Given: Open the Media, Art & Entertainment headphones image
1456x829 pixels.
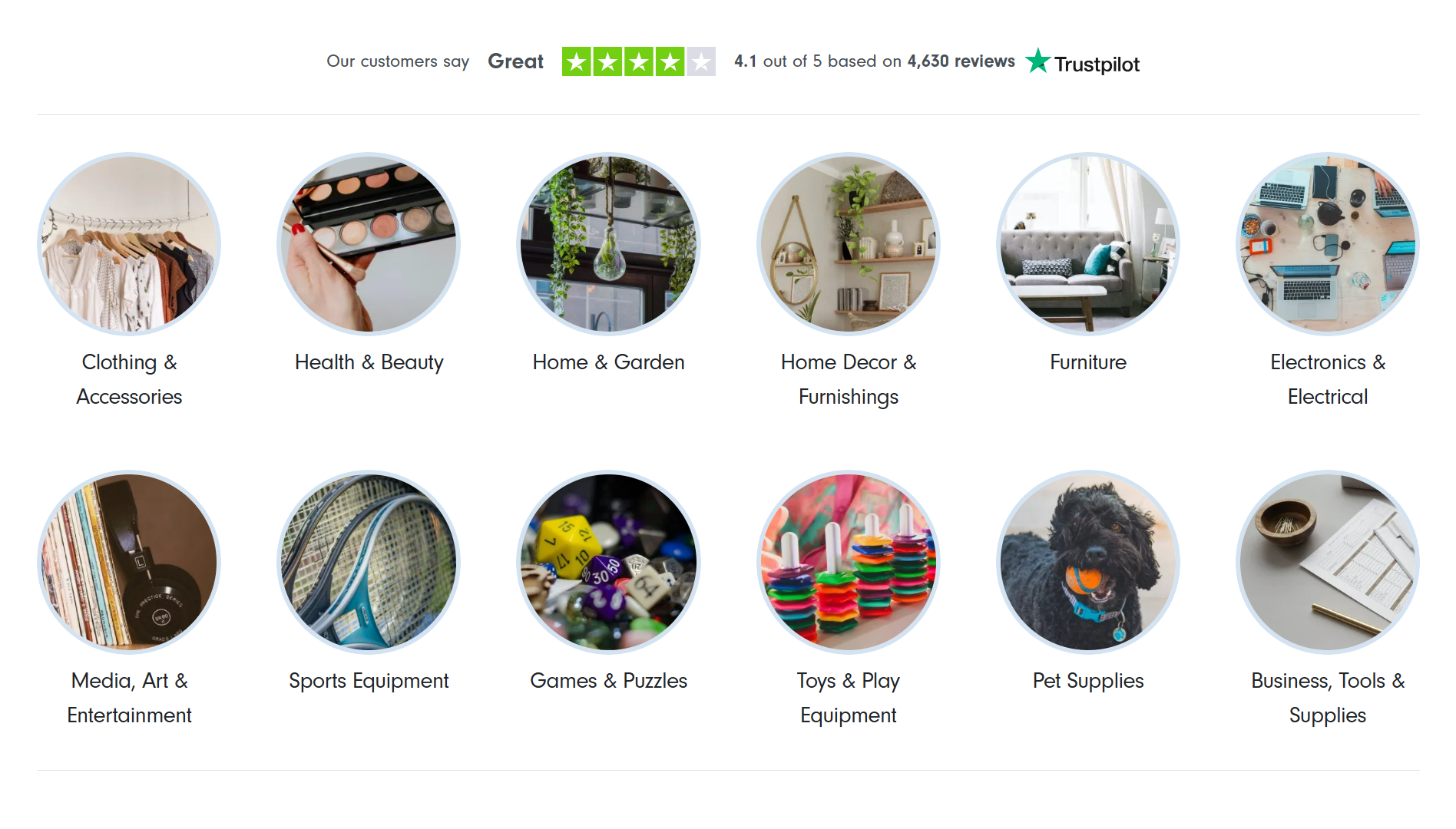Looking at the screenshot, I should 129,563.
